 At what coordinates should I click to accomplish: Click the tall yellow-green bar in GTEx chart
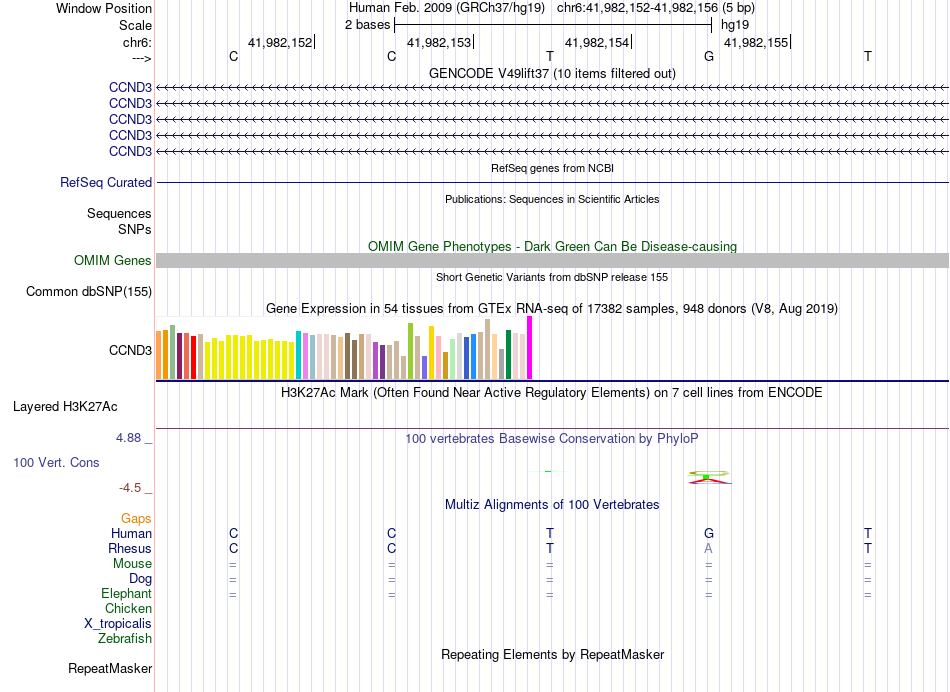[x=411, y=351]
